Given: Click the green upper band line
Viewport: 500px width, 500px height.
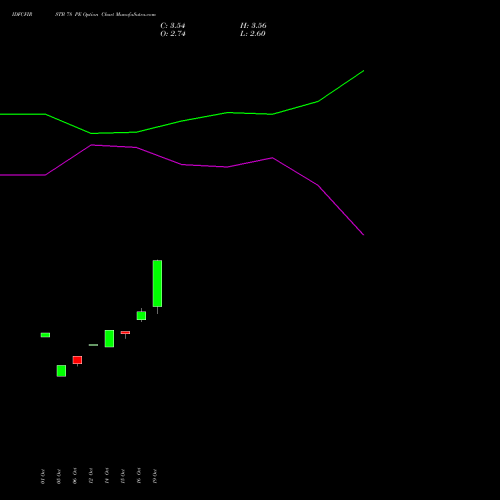Looking at the screenshot, I should coord(182,121).
